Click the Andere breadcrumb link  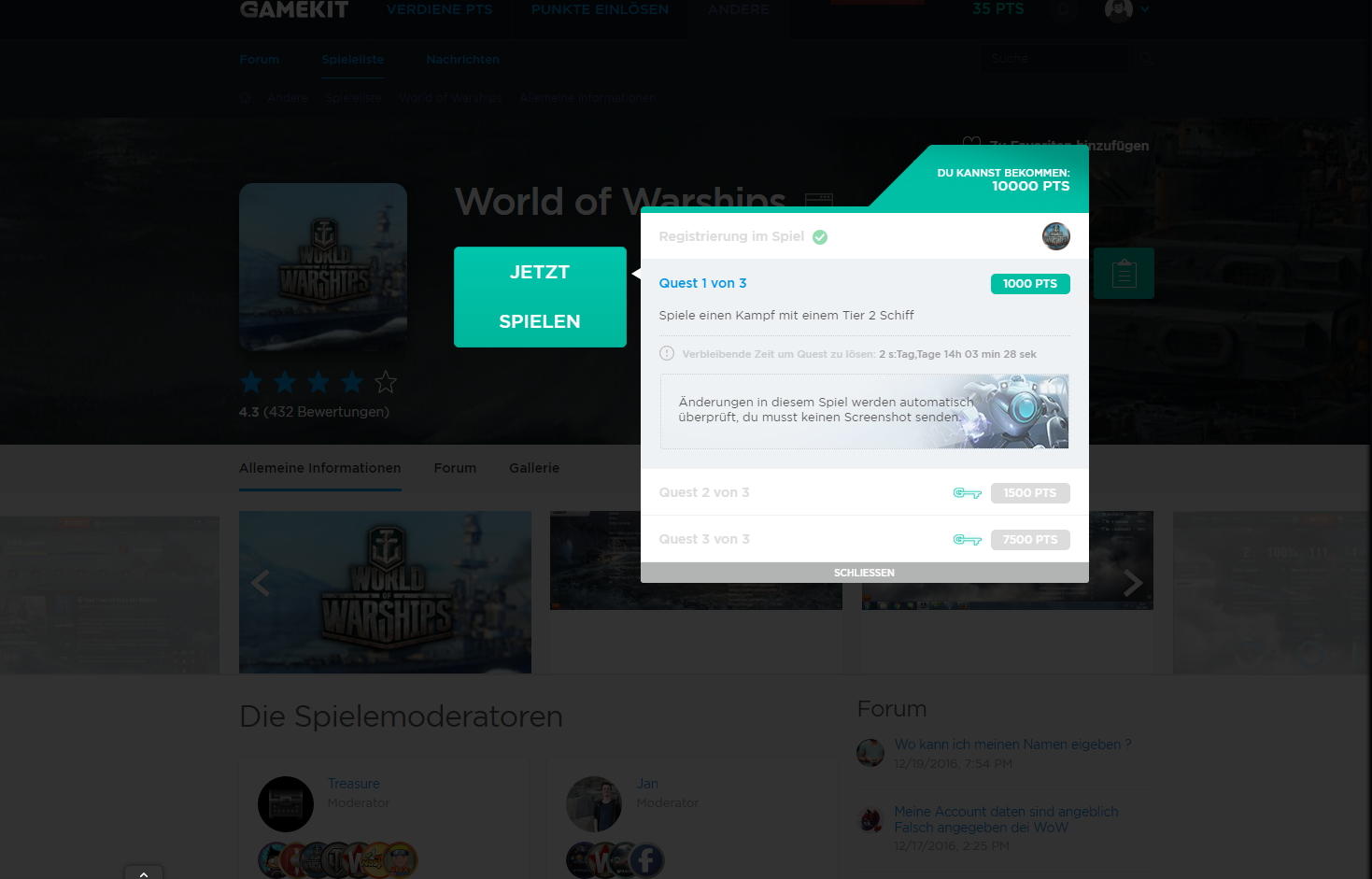[x=288, y=98]
